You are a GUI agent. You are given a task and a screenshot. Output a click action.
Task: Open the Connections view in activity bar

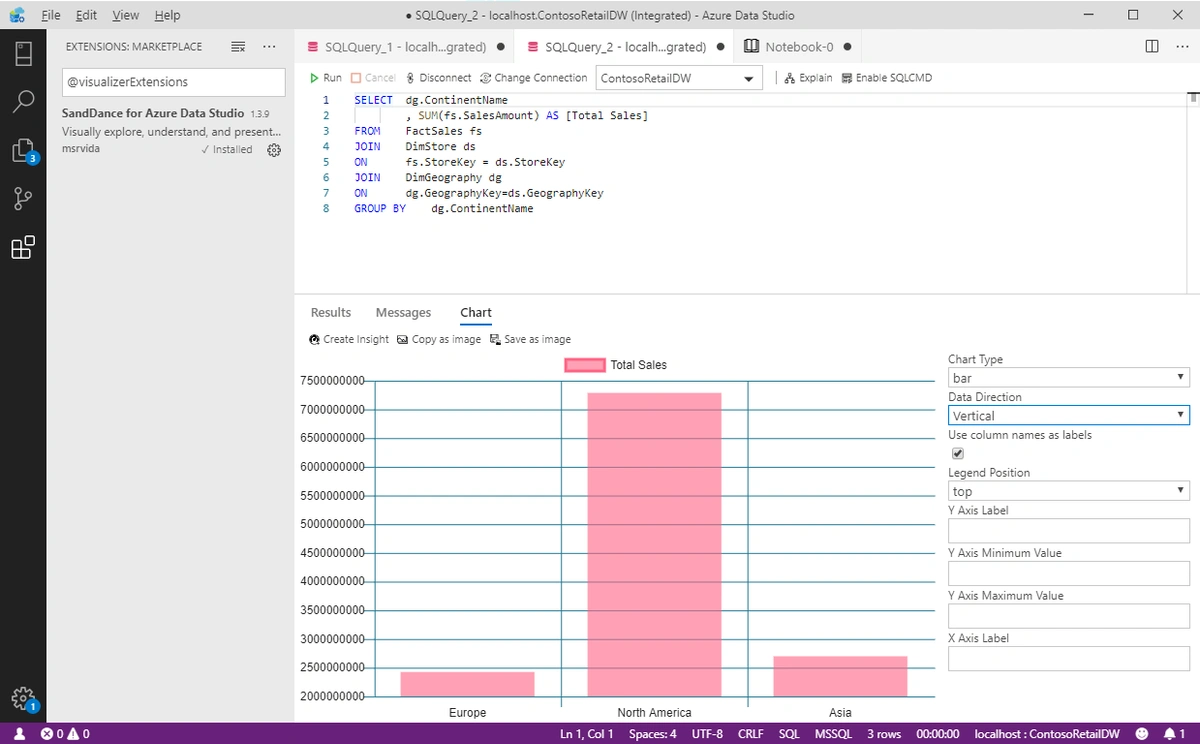23,53
